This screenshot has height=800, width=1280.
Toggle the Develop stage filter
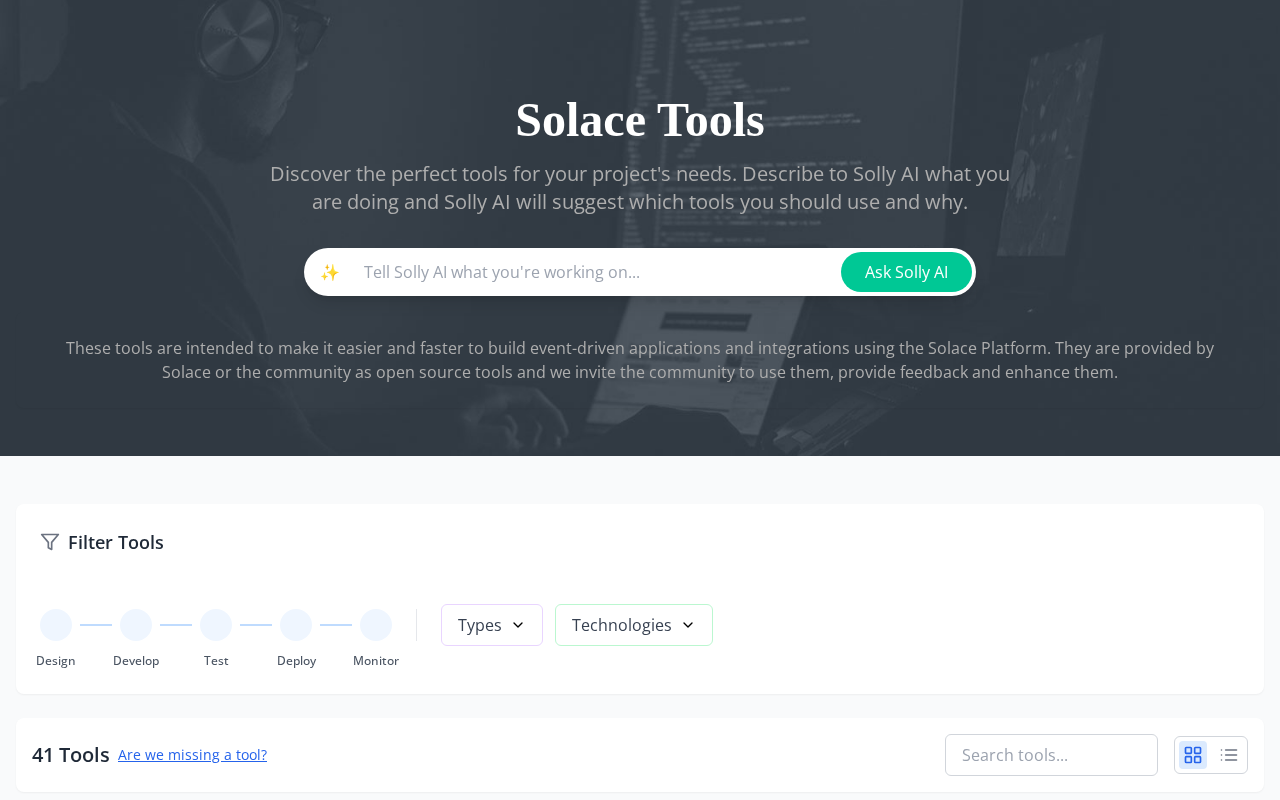pos(136,625)
